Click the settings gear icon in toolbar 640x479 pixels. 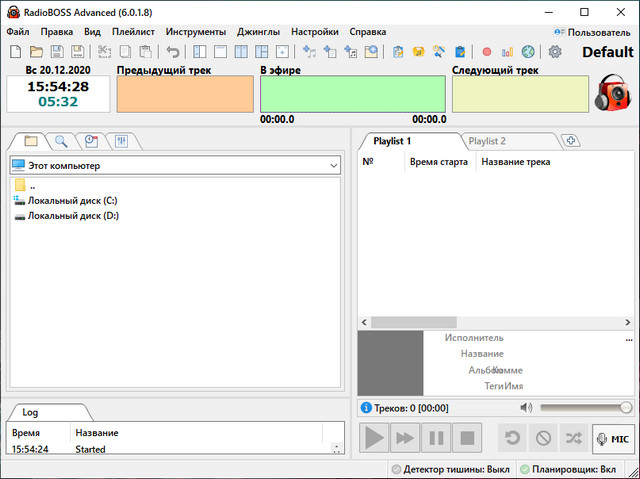click(555, 52)
